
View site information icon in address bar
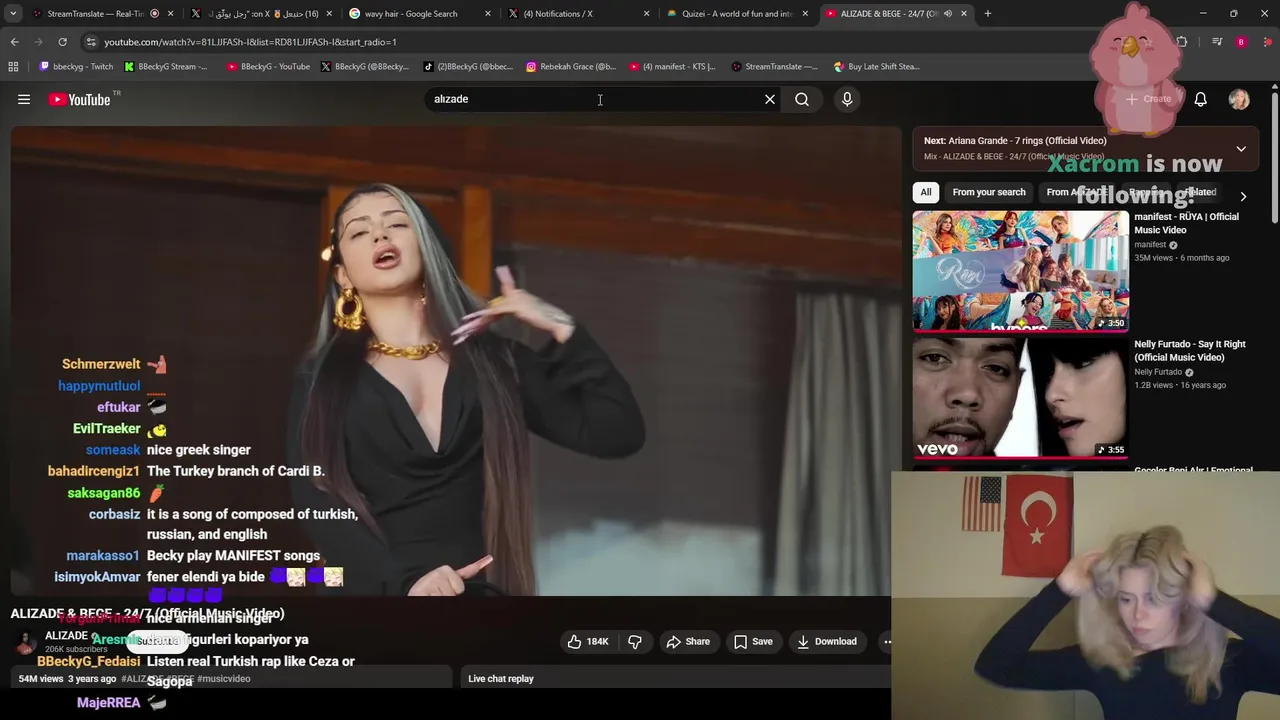[91, 42]
